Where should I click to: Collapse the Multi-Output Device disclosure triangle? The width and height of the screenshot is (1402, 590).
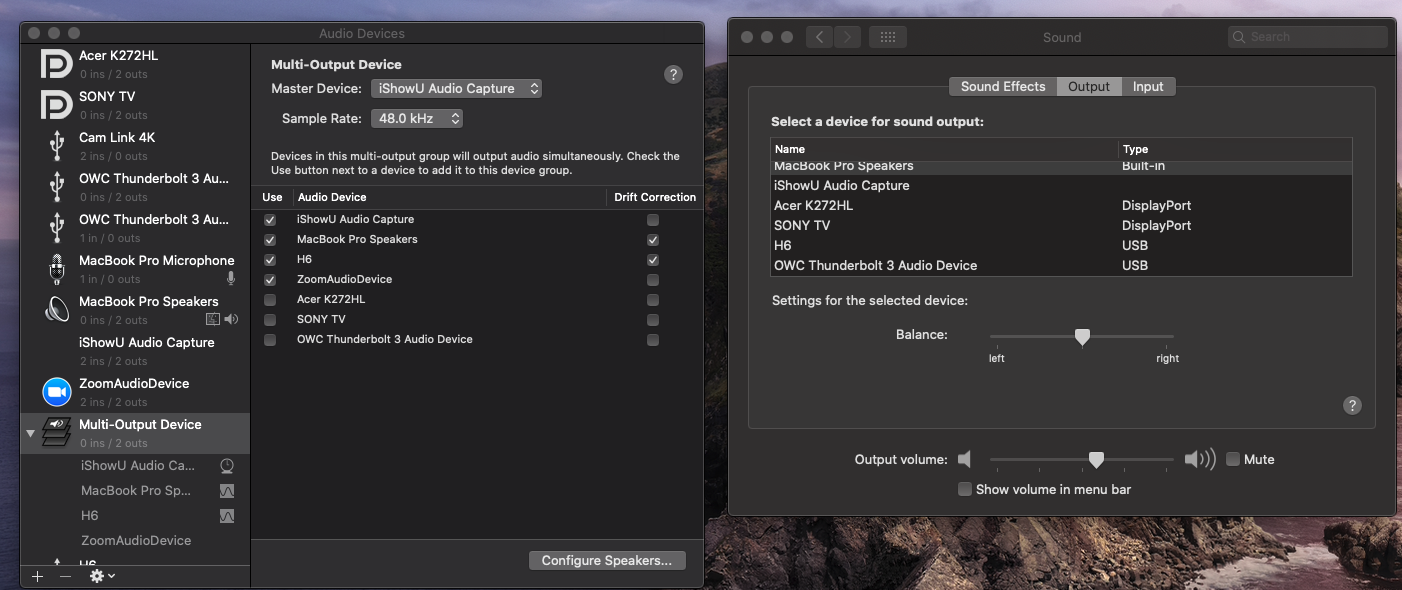30,433
